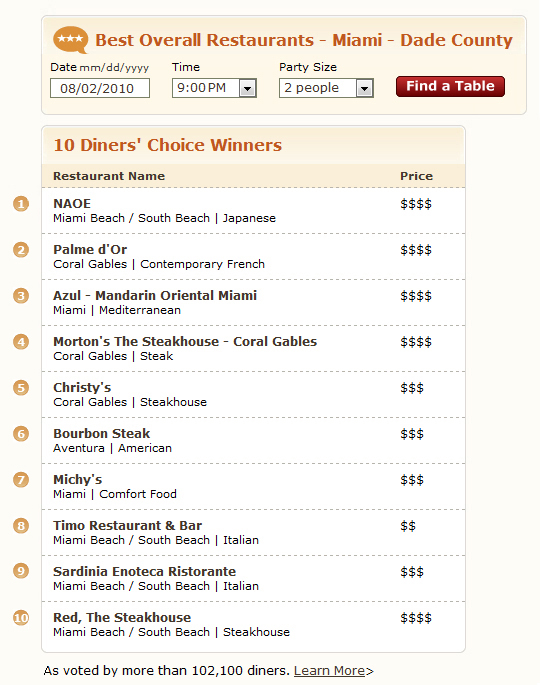Select Azul - Mandarin Oriental Miami
540x685 pixels.
pos(155,296)
